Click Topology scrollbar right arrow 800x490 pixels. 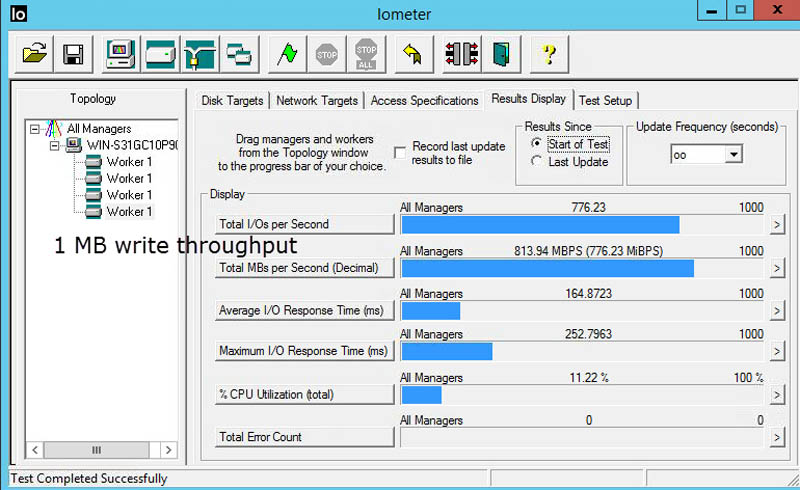[x=168, y=450]
